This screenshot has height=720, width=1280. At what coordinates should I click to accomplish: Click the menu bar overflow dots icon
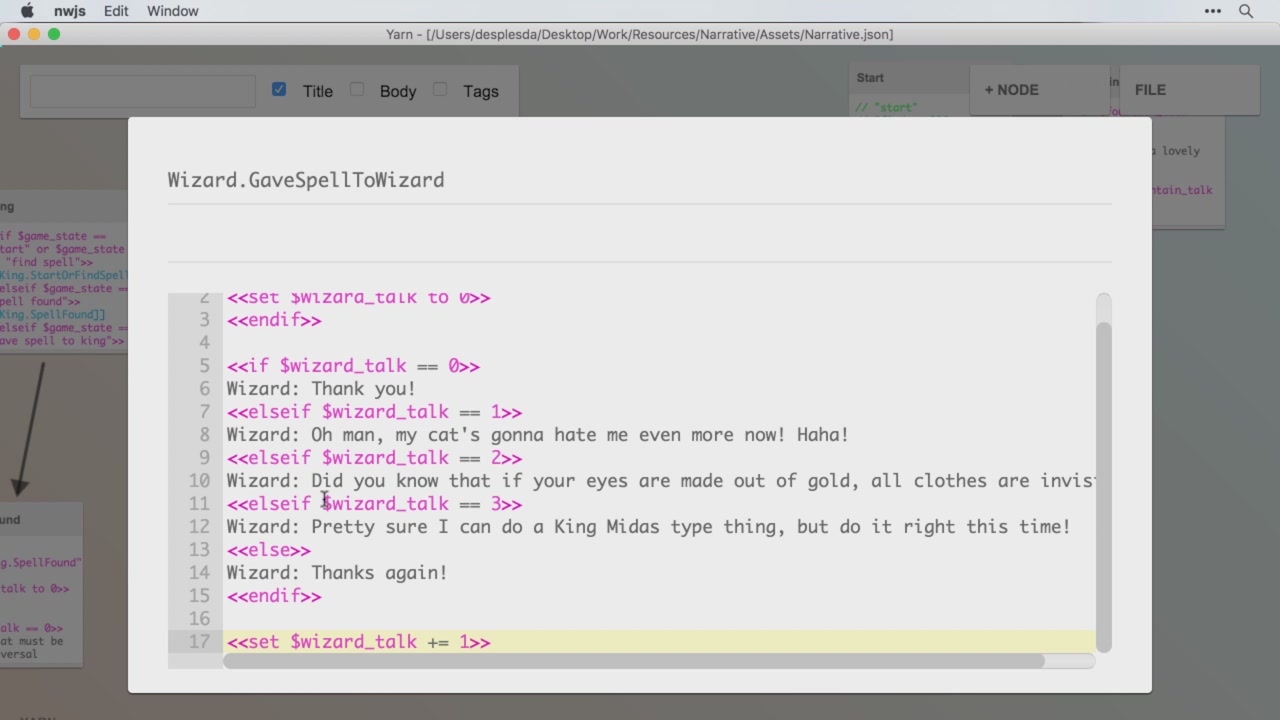point(1213,11)
